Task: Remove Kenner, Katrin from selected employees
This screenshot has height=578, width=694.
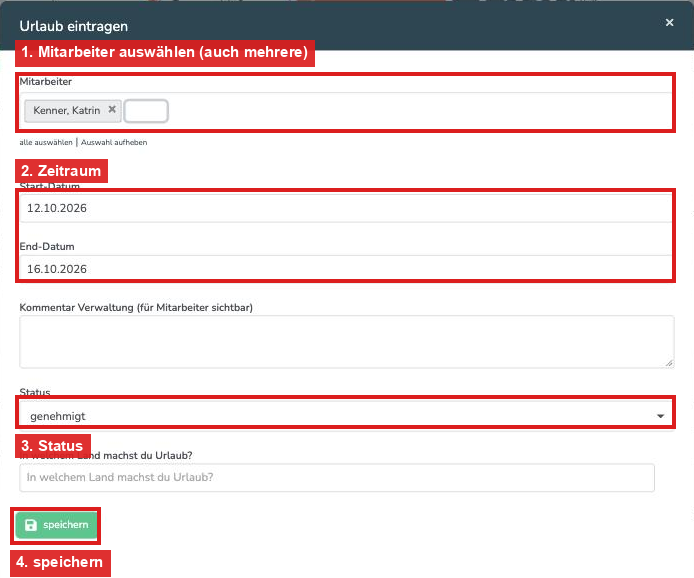Action: [x=112, y=109]
